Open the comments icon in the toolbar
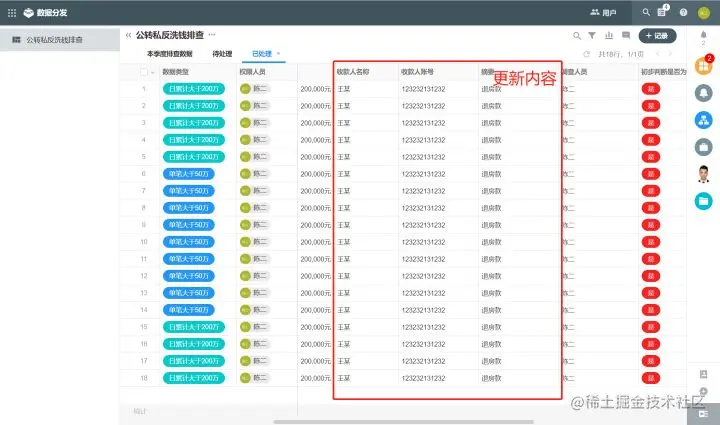Image resolution: width=720 pixels, height=425 pixels. (626, 35)
